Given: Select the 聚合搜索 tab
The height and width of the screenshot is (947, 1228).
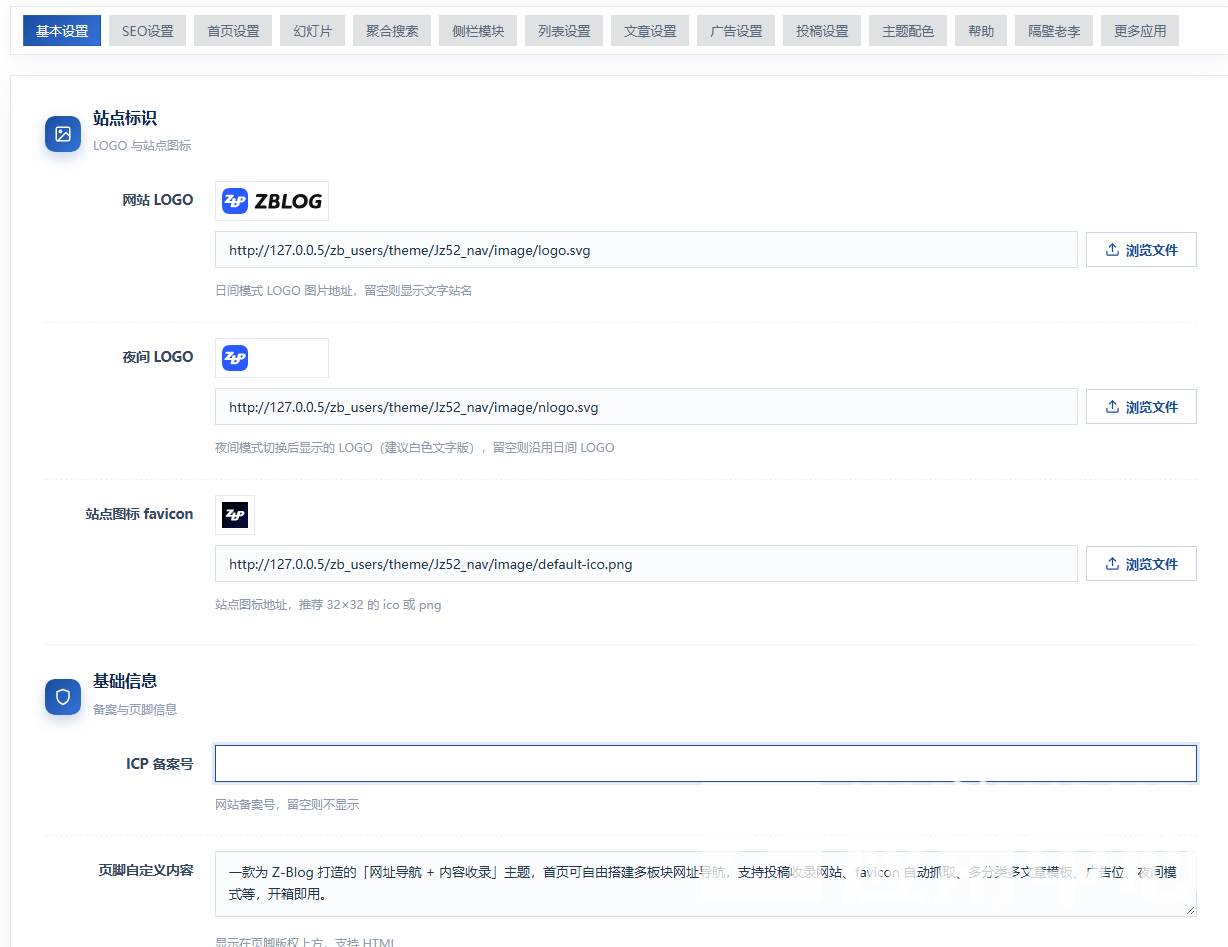Looking at the screenshot, I should 392,31.
